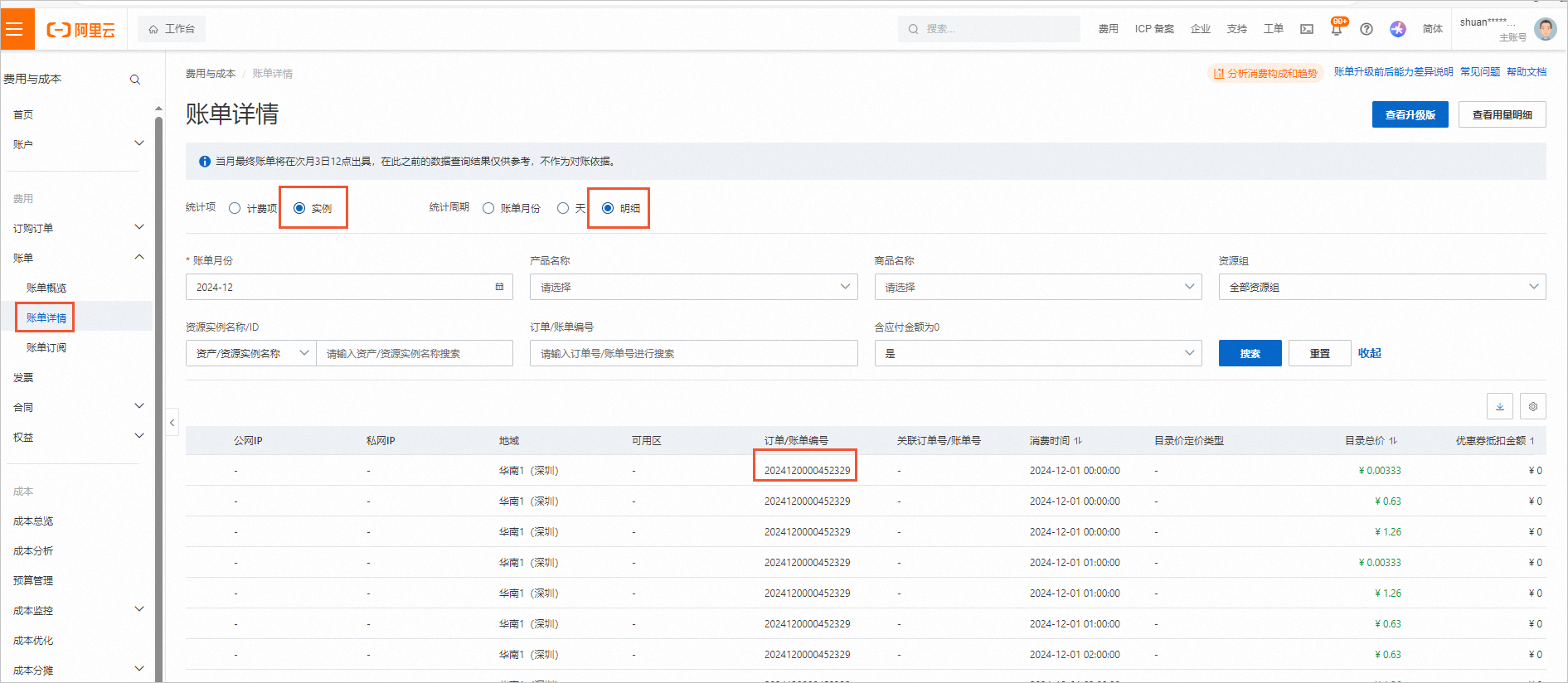Open the help question mark icon
The width and height of the screenshot is (1568, 683).
coord(1367,29)
